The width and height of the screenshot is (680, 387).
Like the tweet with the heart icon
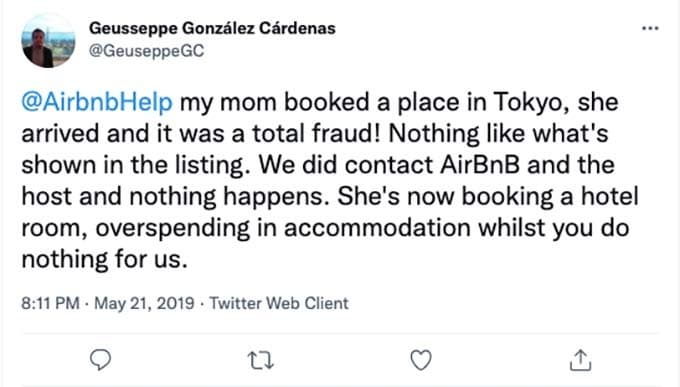[x=421, y=360]
